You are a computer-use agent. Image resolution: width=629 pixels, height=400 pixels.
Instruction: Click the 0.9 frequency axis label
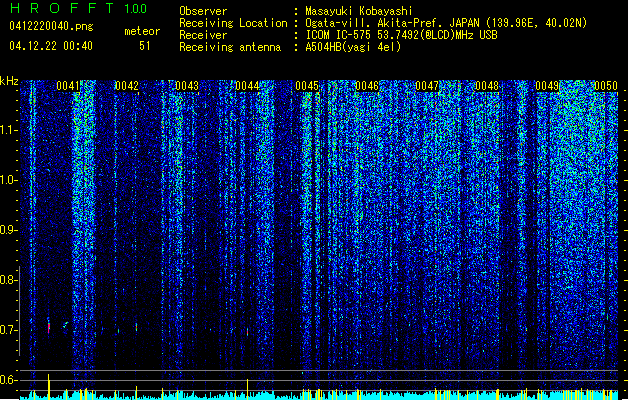[x=9, y=230]
